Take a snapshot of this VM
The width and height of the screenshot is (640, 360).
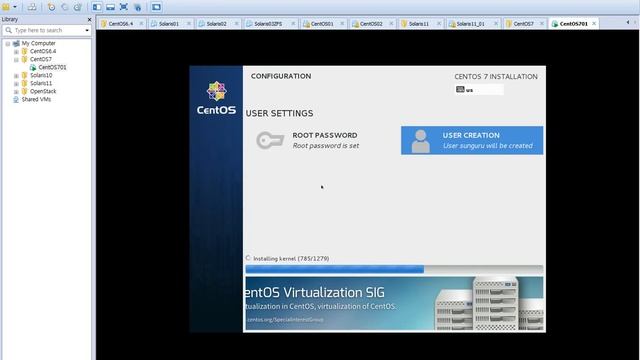51,7
